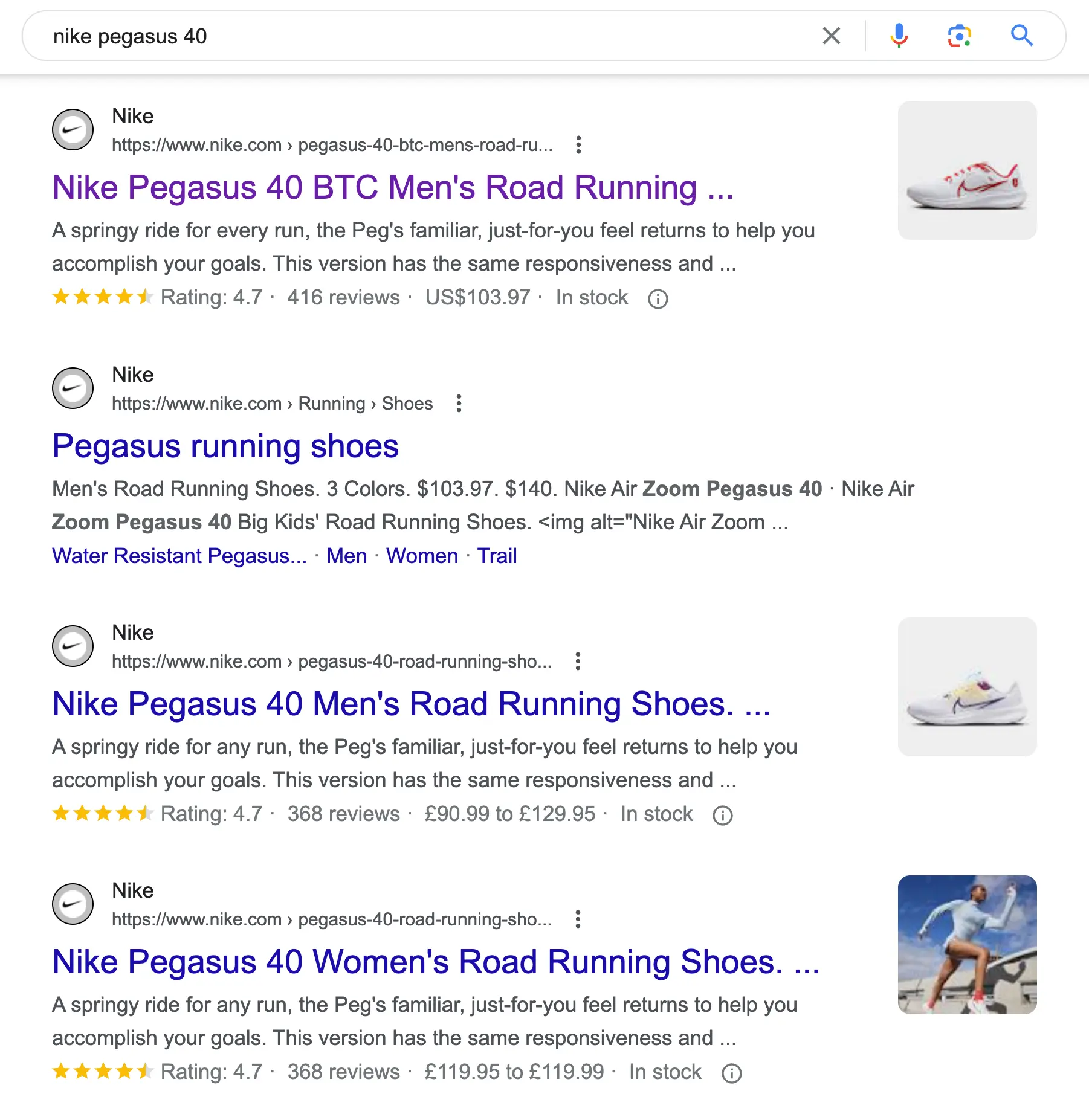Start voice search with microphone icon
This screenshot has width=1089, height=1120.
point(899,36)
